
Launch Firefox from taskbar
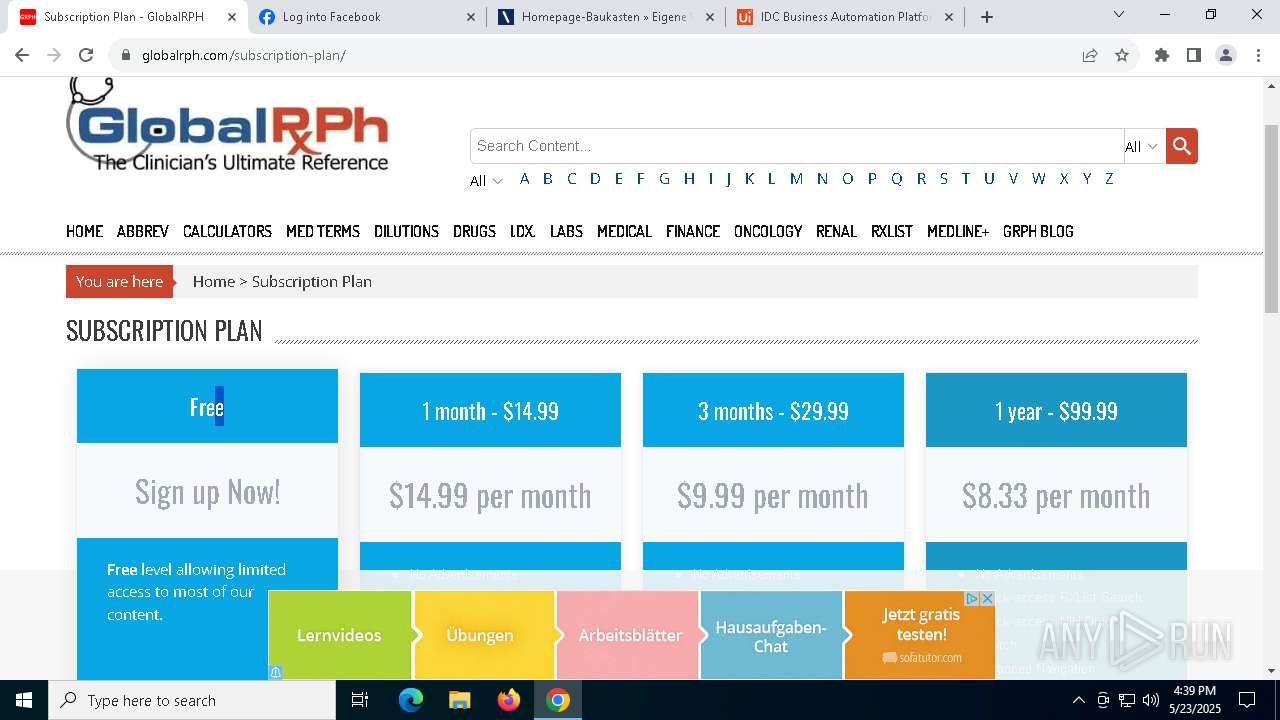coord(509,700)
